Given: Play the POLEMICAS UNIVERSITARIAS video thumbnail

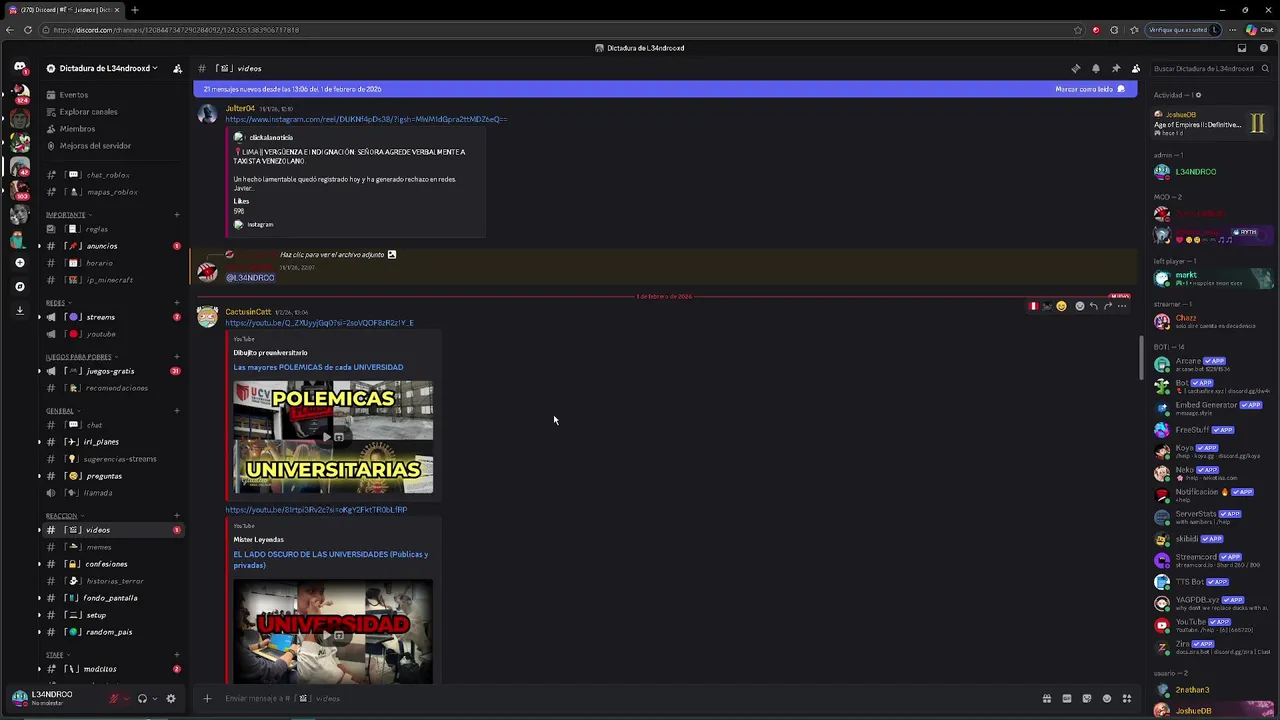Looking at the screenshot, I should pos(333,437).
